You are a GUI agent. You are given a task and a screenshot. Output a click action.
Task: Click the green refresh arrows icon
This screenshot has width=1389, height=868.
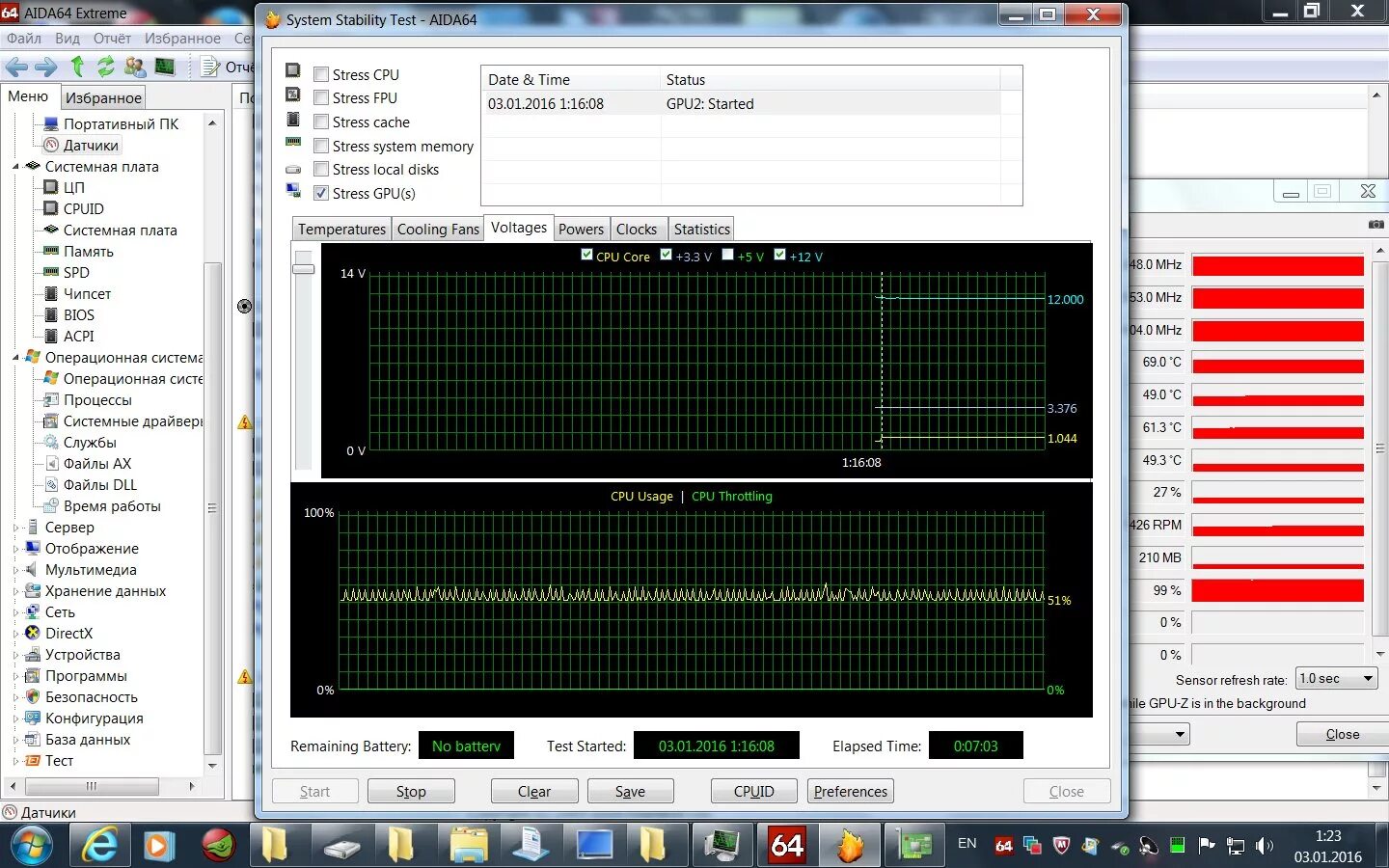pos(106,67)
